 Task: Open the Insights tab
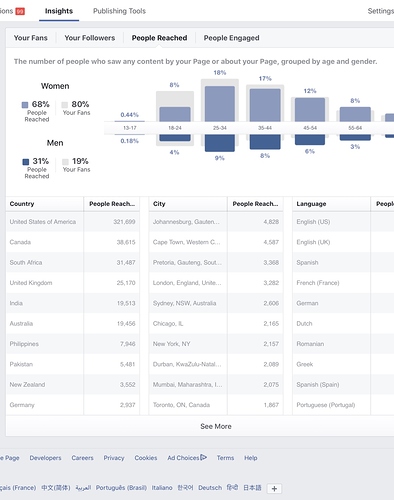coord(59,11)
